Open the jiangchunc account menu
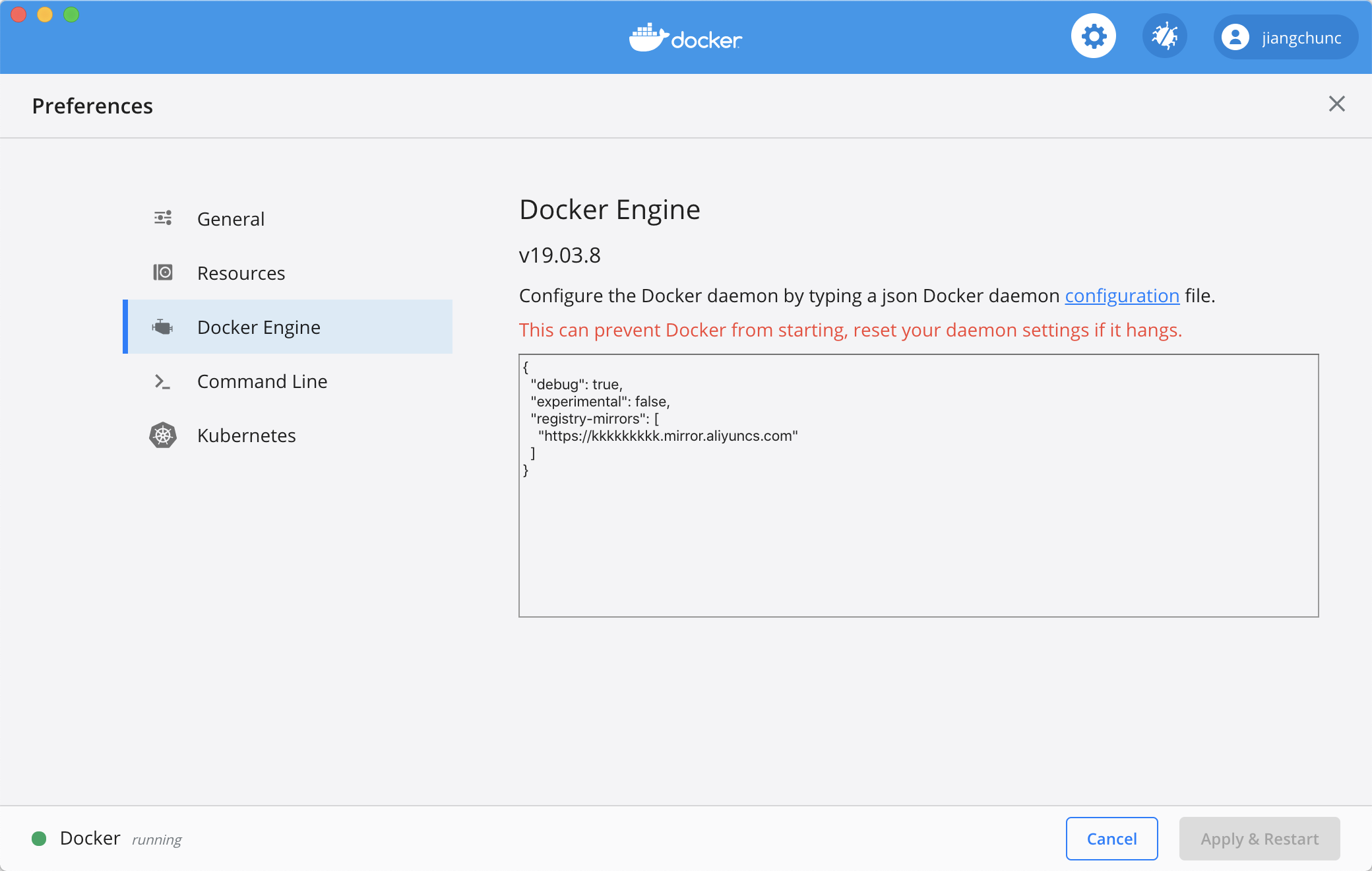 [x=1301, y=38]
